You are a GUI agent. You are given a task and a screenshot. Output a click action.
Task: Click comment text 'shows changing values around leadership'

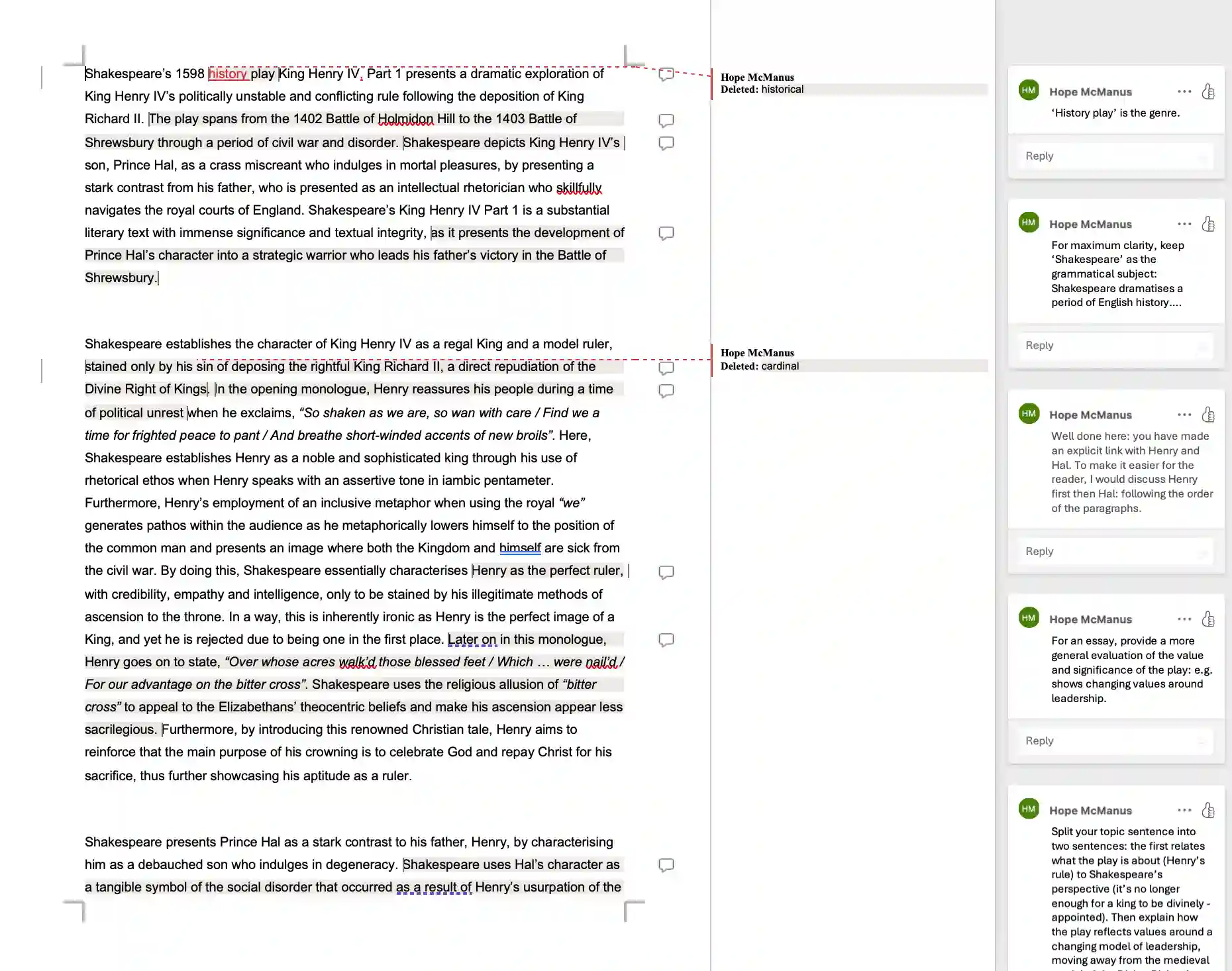(x=1127, y=691)
